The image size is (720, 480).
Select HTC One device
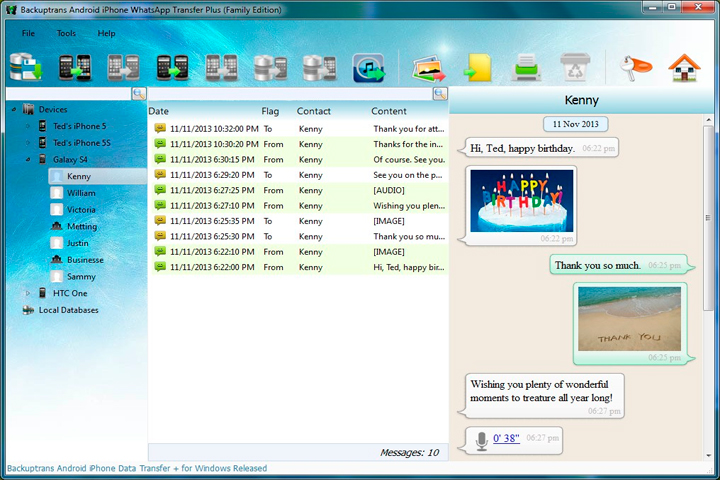(70, 293)
